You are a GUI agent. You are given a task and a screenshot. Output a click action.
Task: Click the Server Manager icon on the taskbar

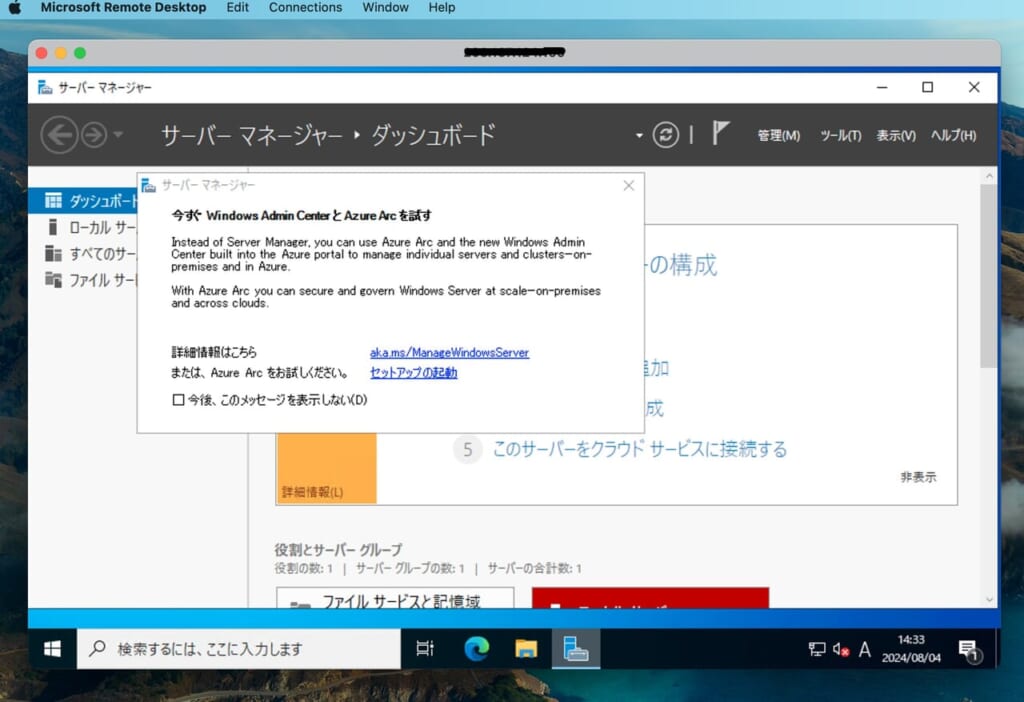576,648
